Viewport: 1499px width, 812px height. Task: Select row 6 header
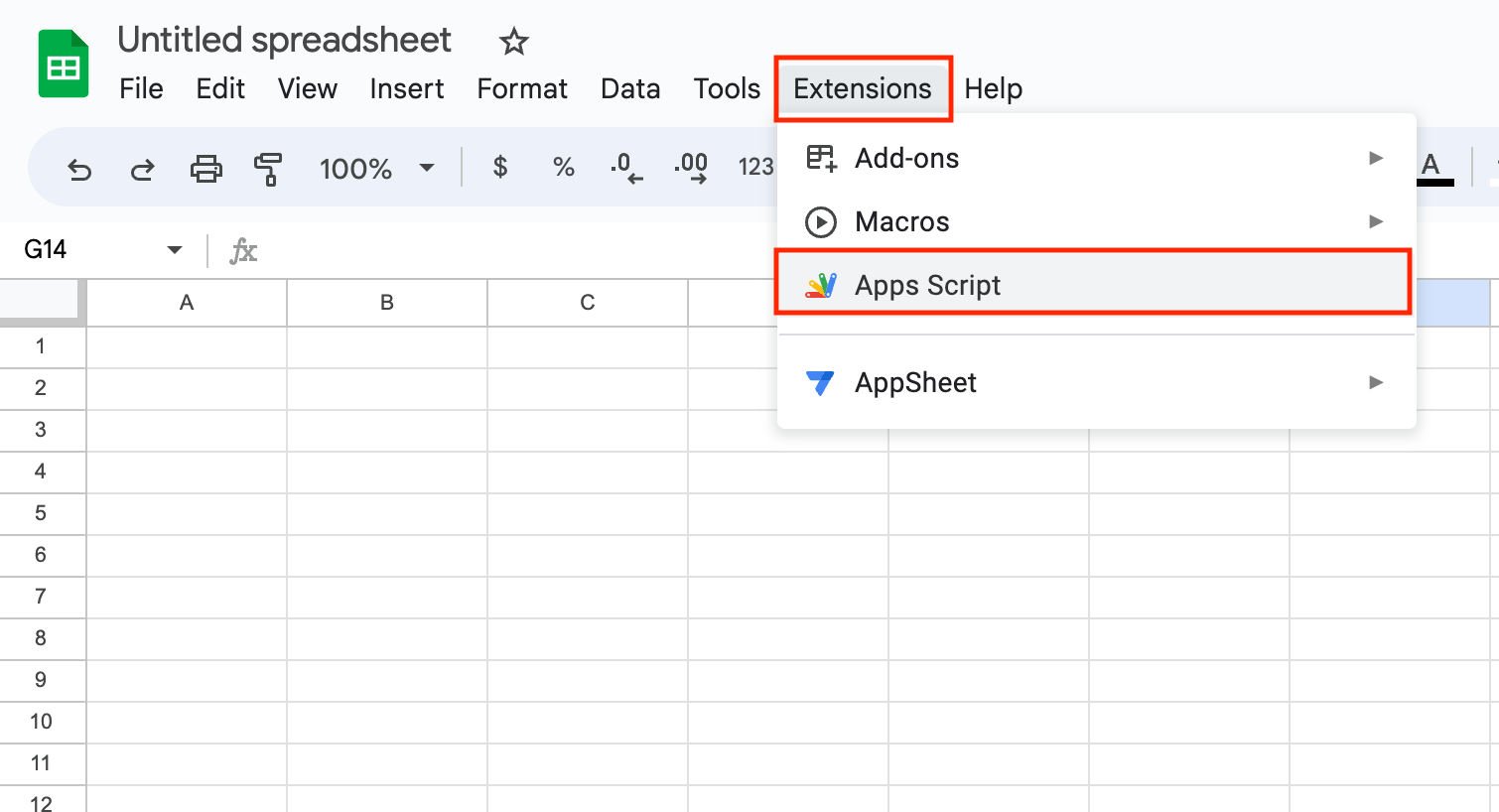click(43, 556)
